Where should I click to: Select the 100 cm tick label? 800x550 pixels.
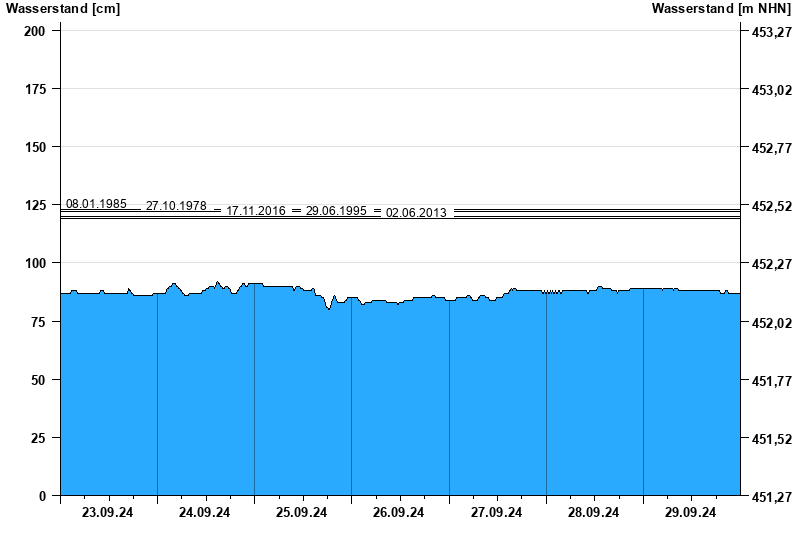[35, 263]
